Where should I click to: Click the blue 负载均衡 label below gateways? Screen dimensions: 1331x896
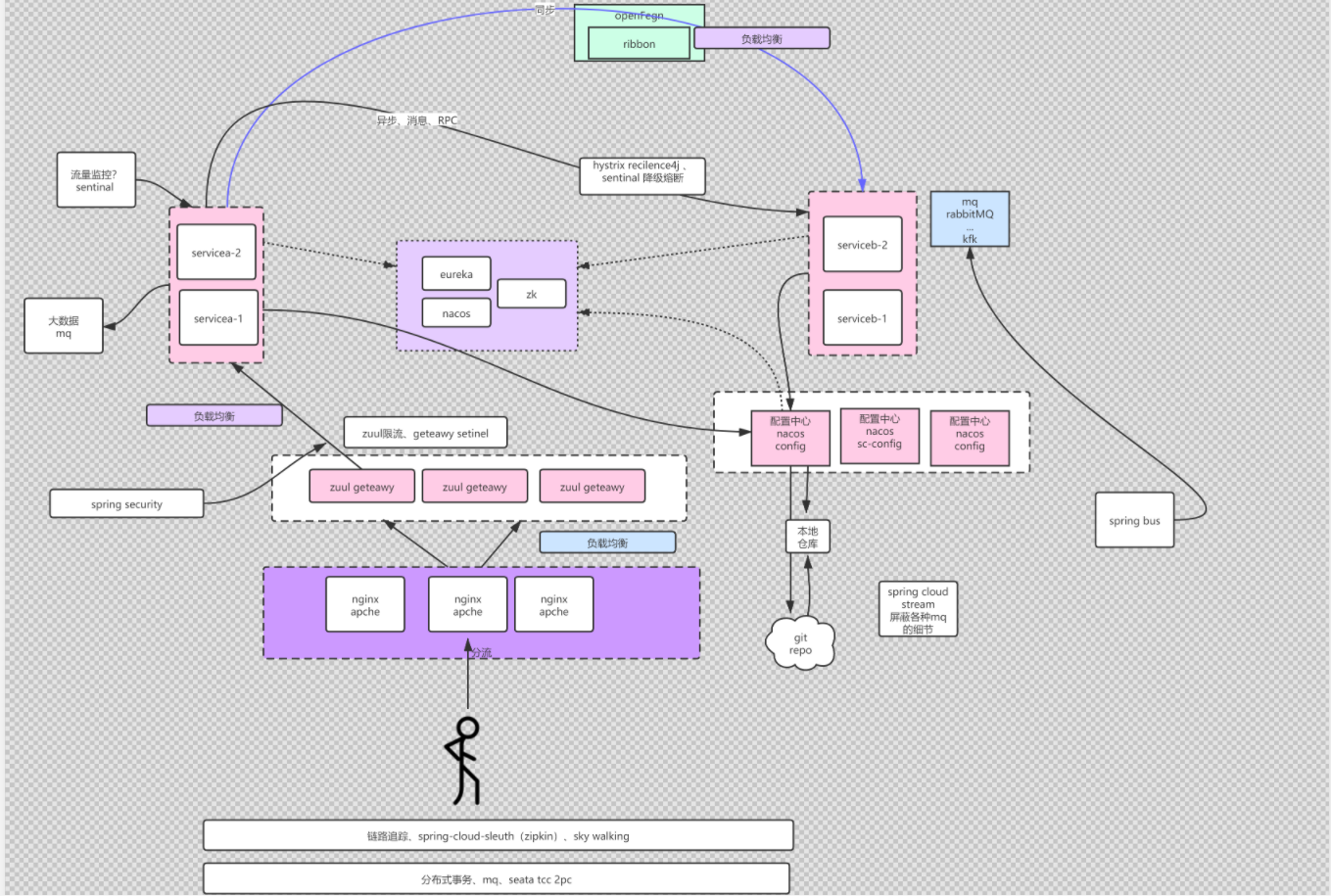(607, 541)
